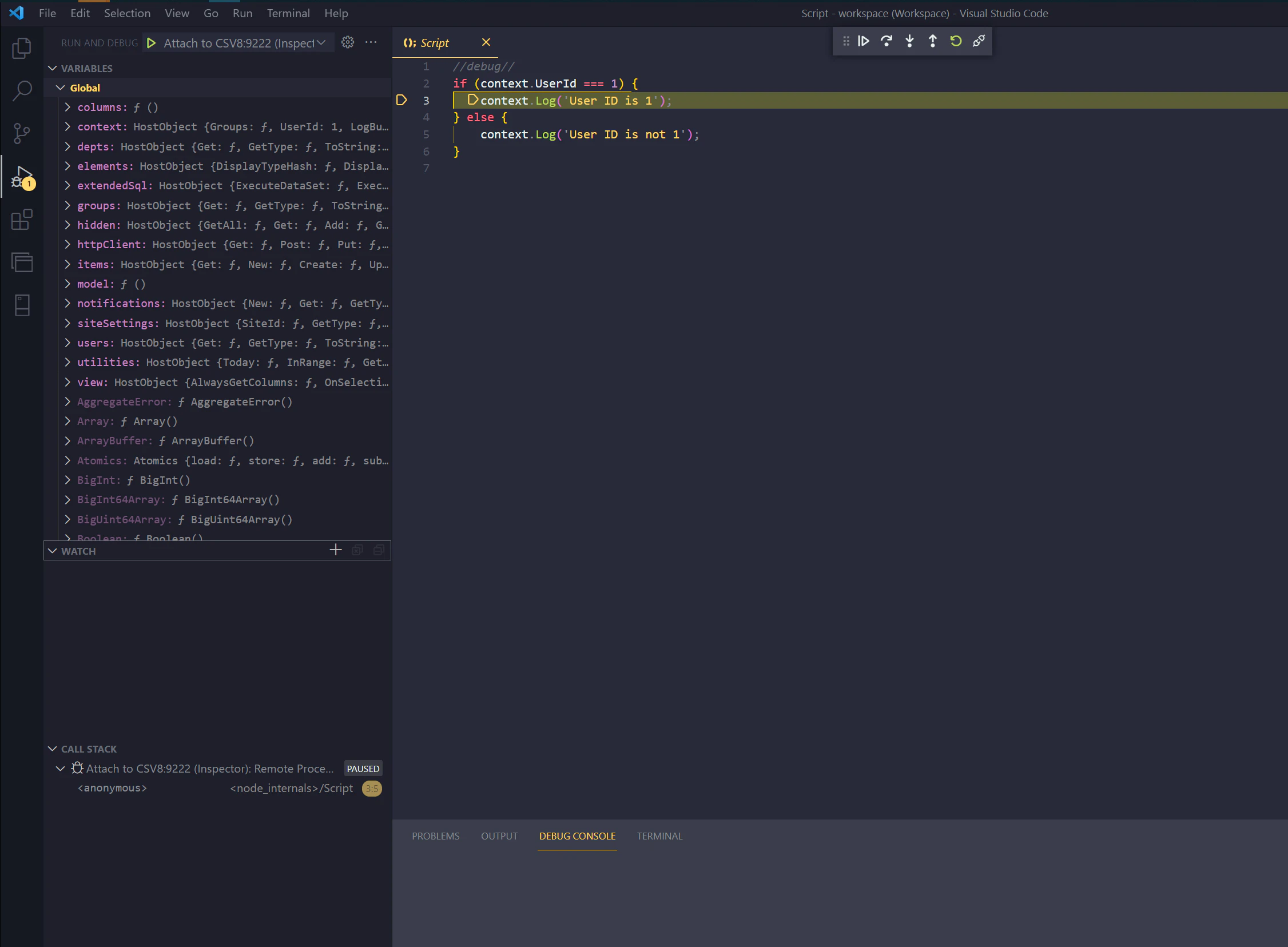This screenshot has height=947, width=1288.
Task: Switch to the PROBLEMS panel tab
Action: 436,836
